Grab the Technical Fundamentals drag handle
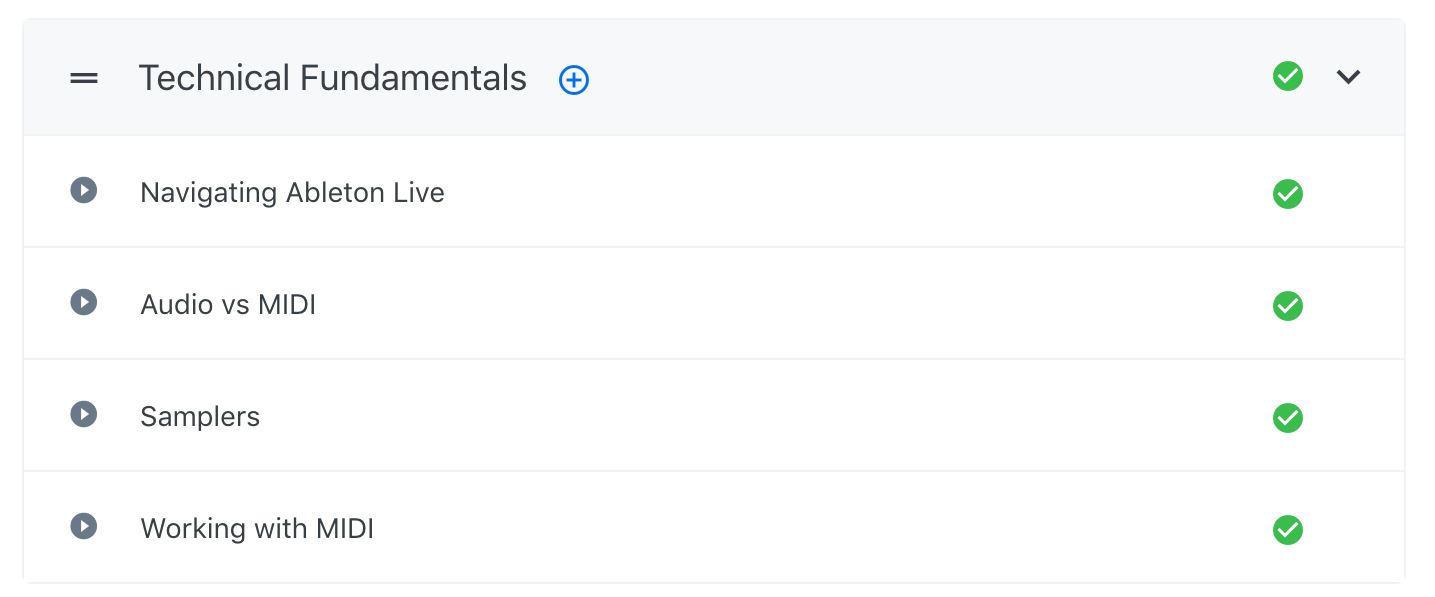The width and height of the screenshot is (1435, 597). click(x=84, y=78)
